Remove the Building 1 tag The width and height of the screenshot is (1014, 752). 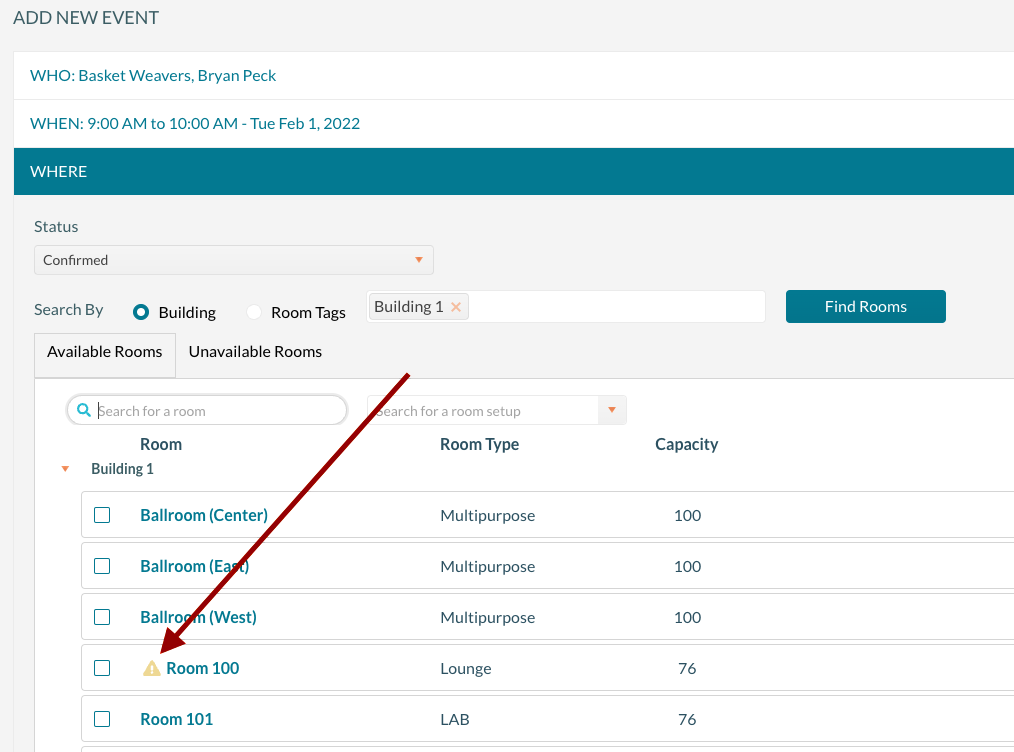[x=456, y=307]
